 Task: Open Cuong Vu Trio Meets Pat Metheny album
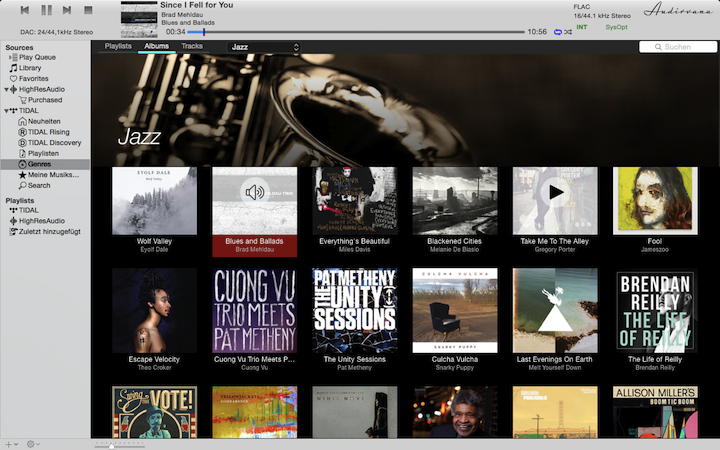(255, 310)
